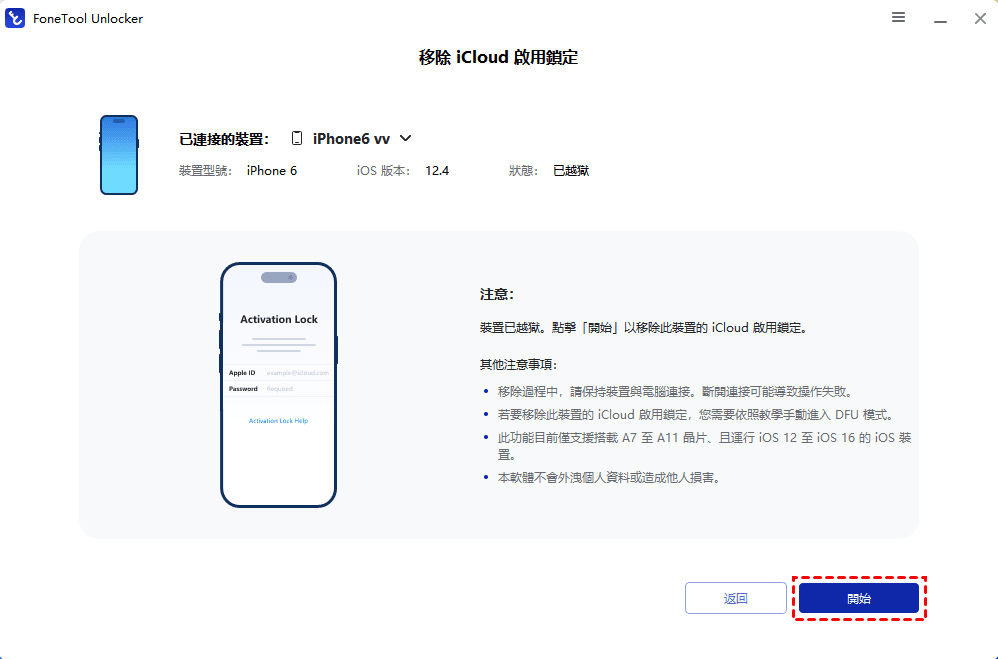Minimize the FoneTool Unlocker window
Viewport: 998px width, 659px height.
click(940, 18)
